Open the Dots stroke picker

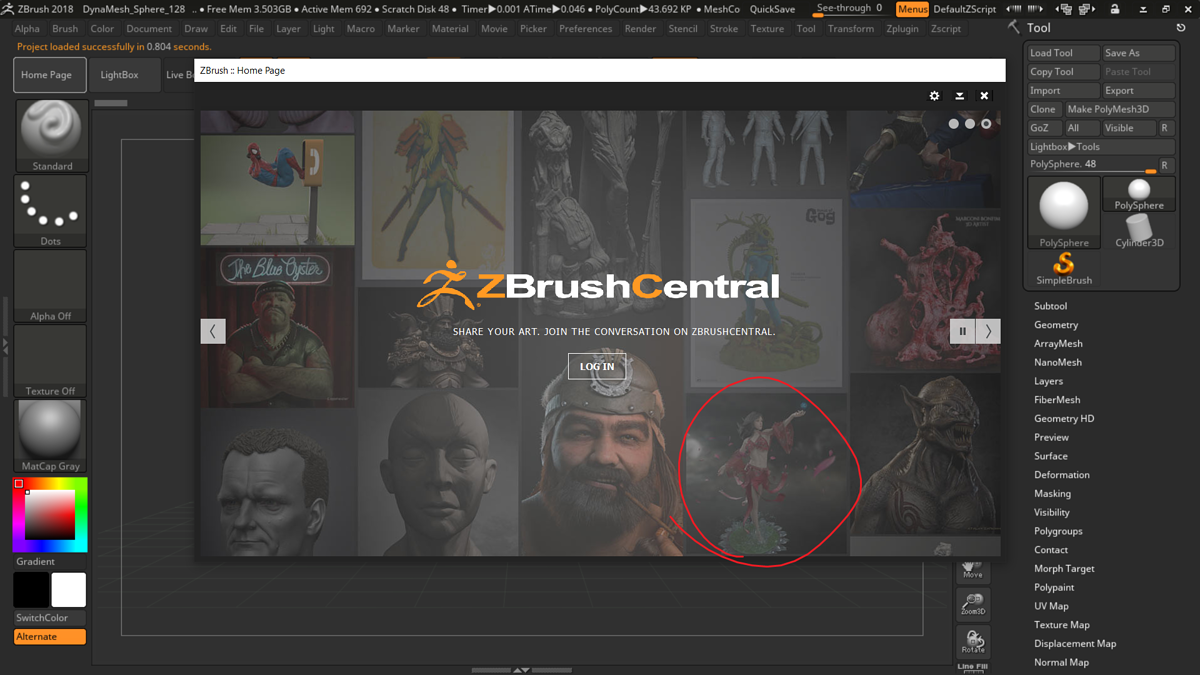[x=50, y=211]
